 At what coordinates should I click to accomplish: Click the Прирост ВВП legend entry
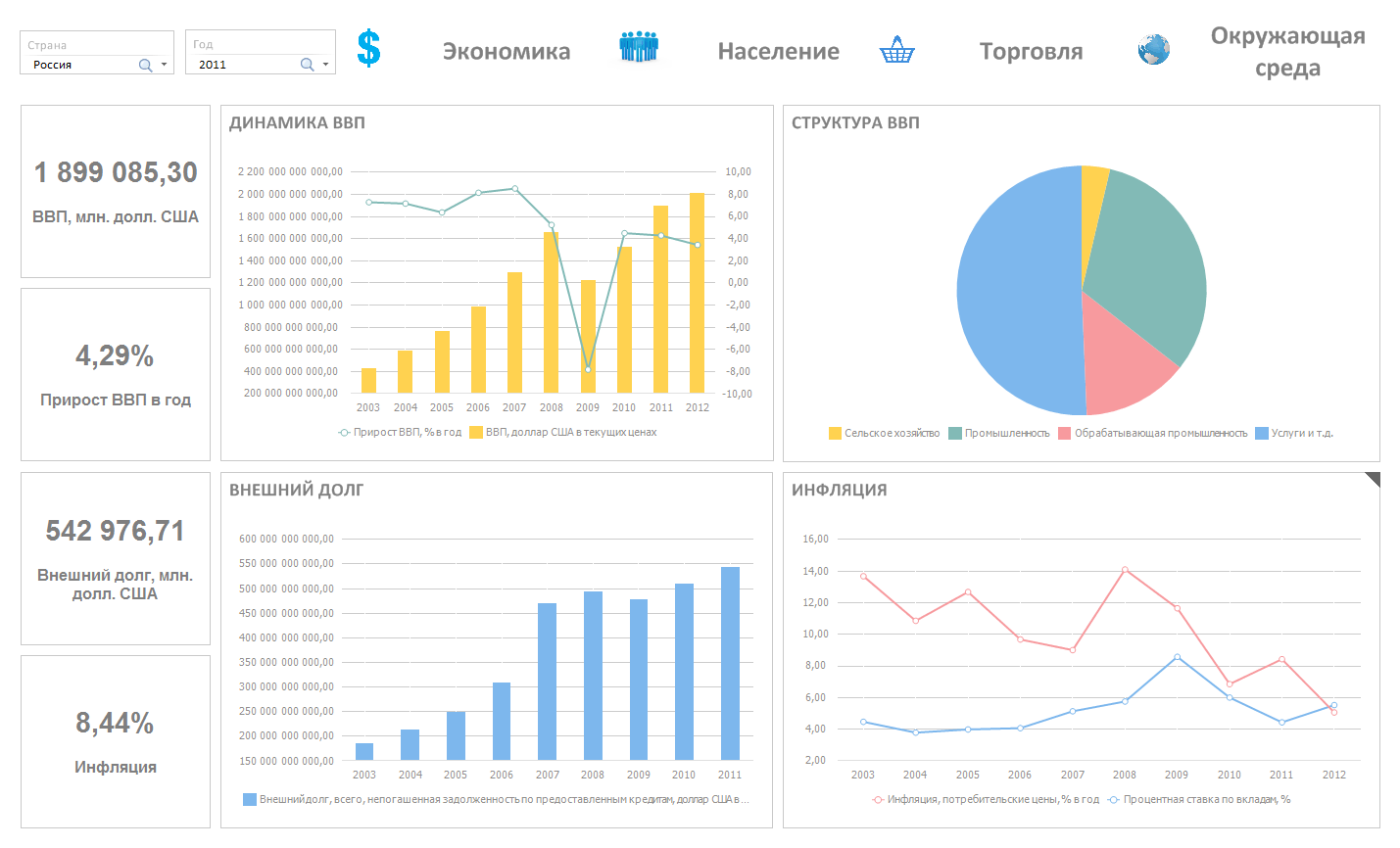(x=400, y=432)
